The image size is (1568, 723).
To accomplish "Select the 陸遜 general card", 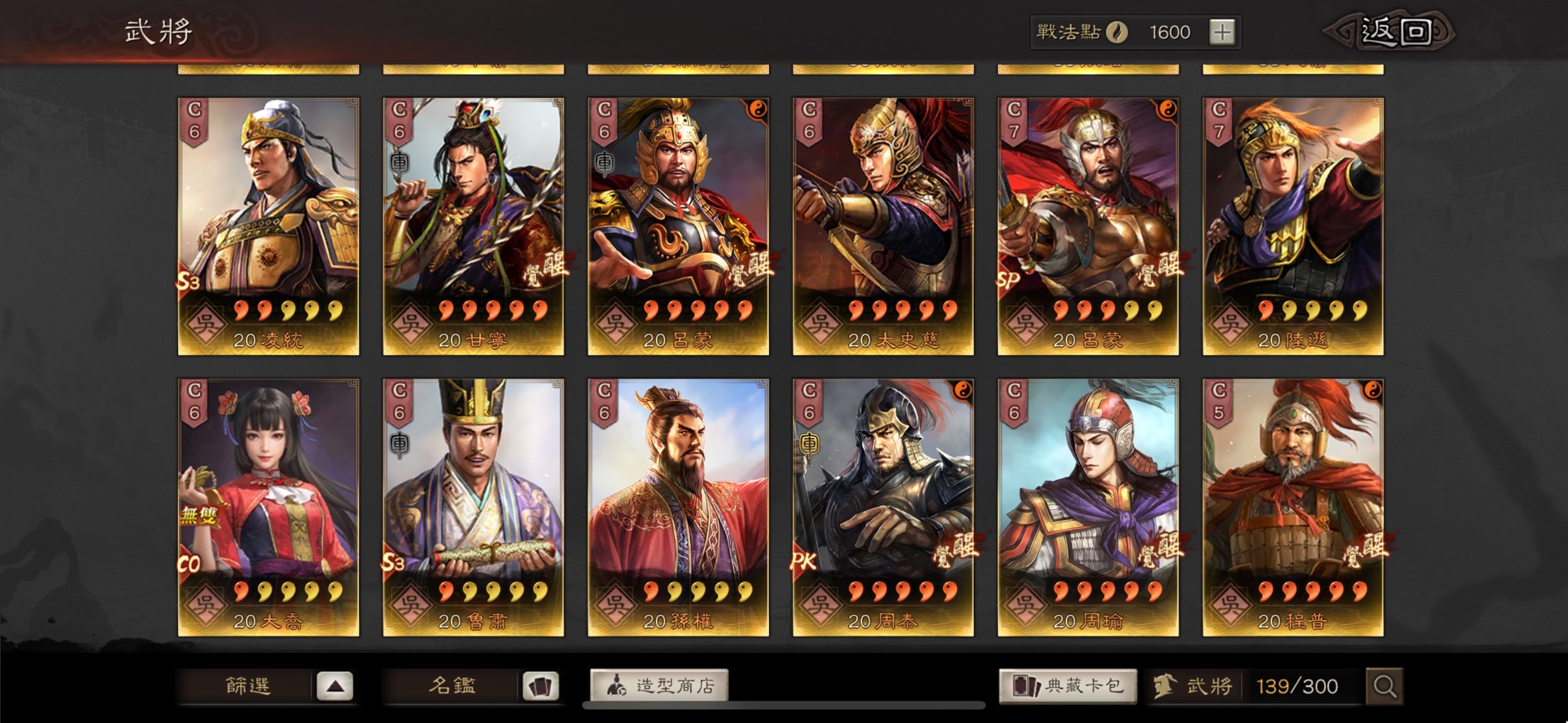I will [x=1293, y=226].
